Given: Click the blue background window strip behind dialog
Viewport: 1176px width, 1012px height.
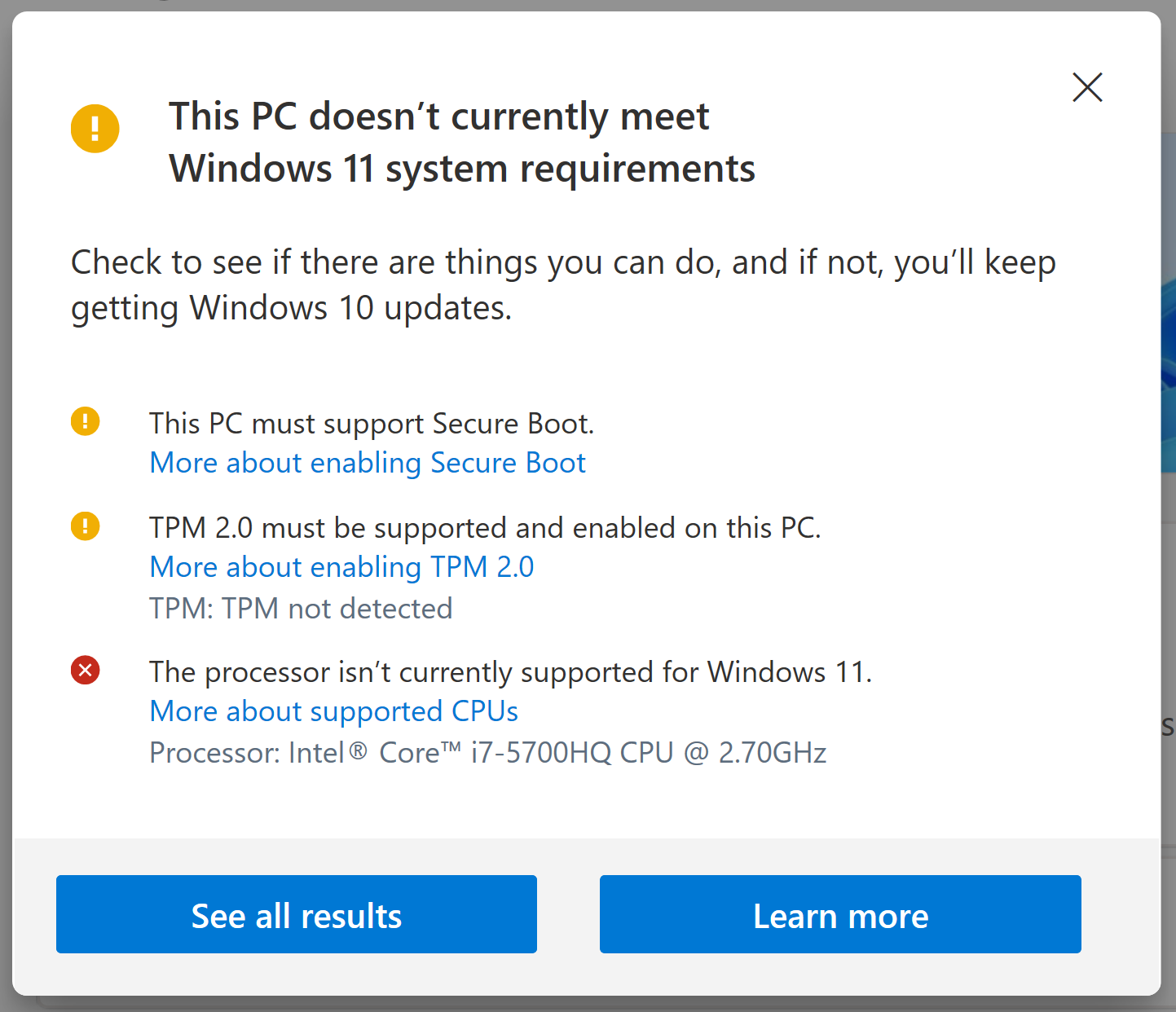Looking at the screenshot, I should coord(1168,303).
